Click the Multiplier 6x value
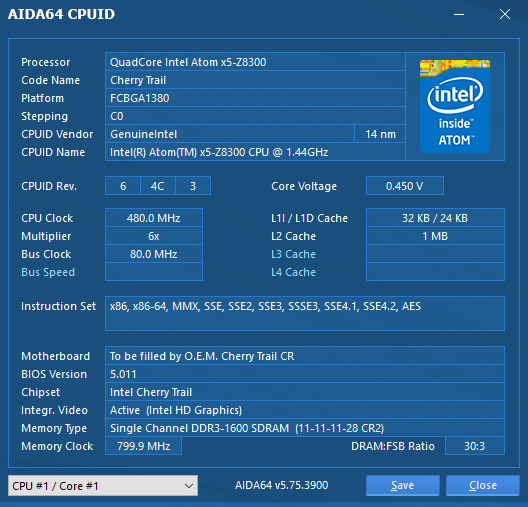 pyautogui.click(x=154, y=236)
